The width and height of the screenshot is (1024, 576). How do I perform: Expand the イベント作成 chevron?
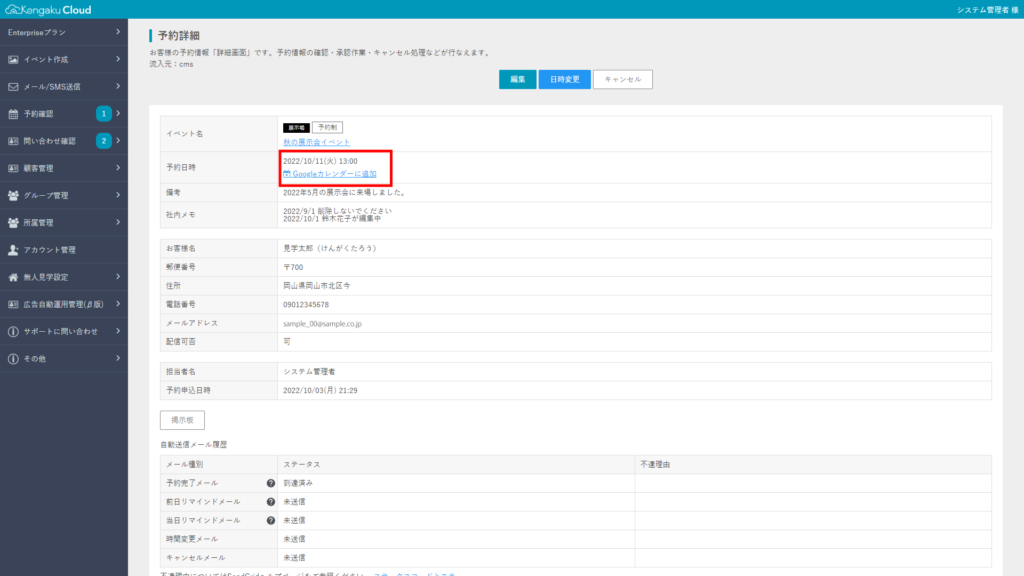point(118,59)
